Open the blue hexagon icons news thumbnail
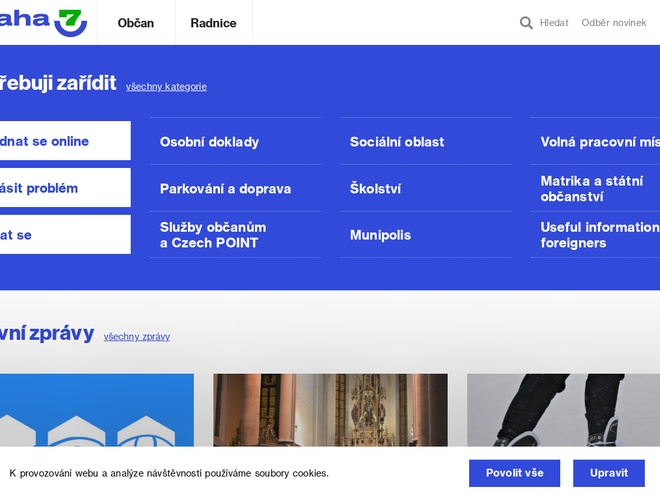This screenshot has height=500, width=660. [x=95, y=410]
